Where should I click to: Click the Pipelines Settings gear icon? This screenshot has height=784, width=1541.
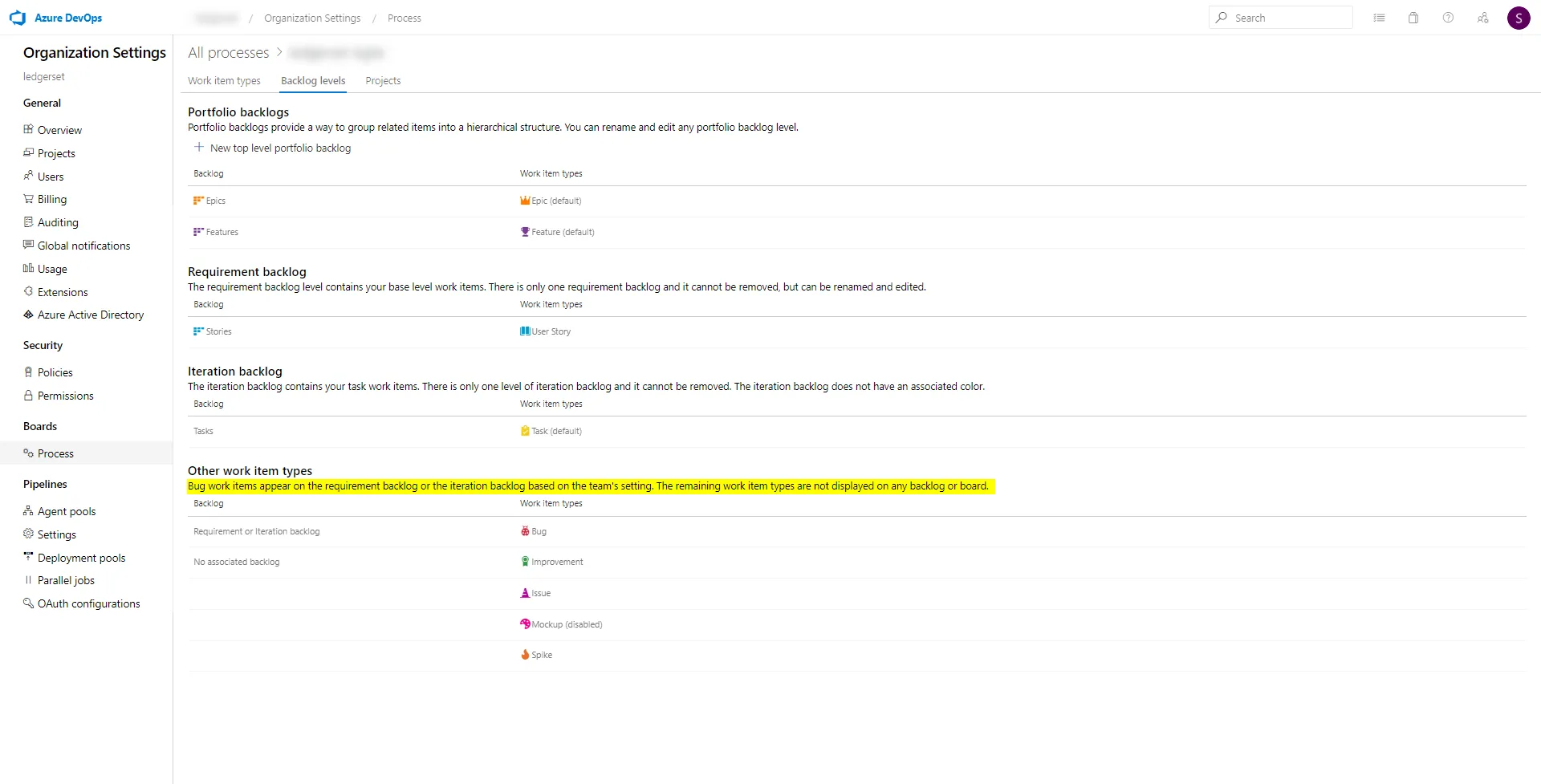(29, 534)
